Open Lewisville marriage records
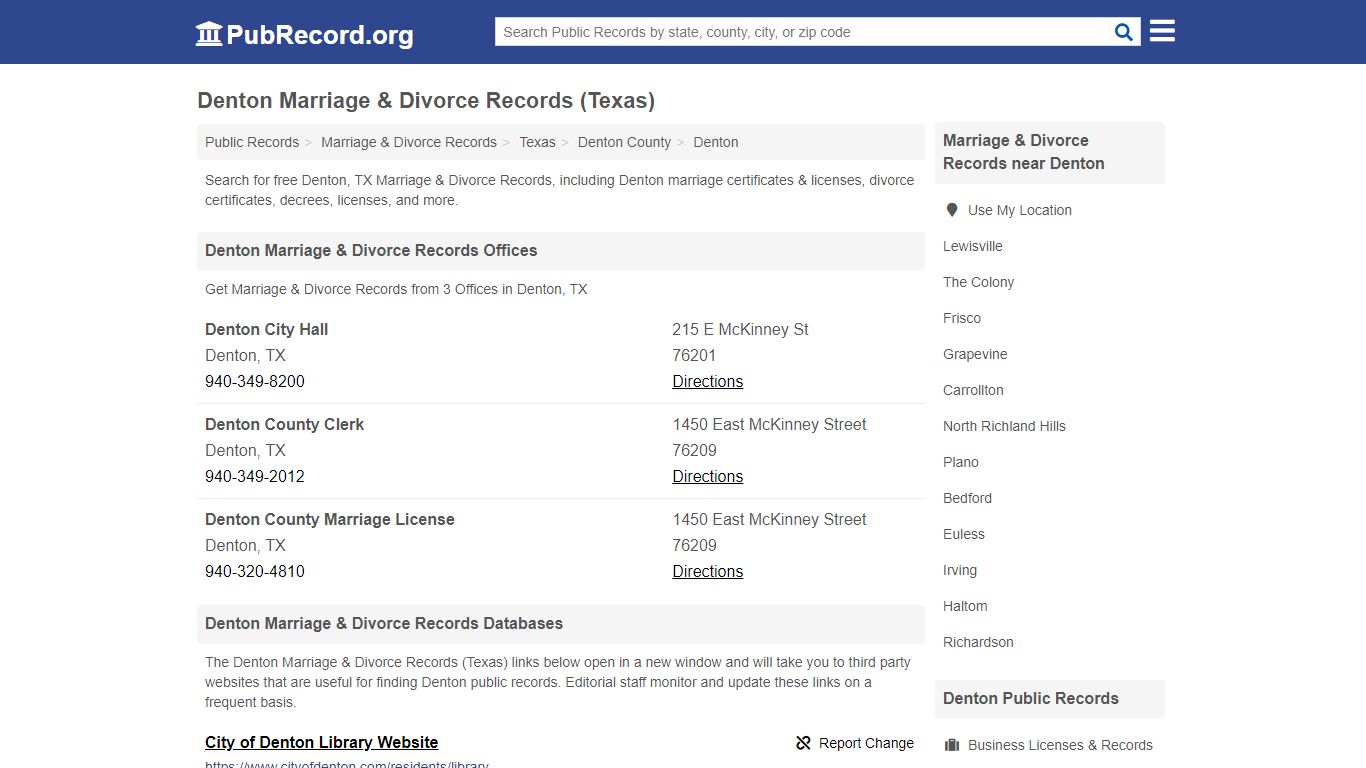This screenshot has height=768, width=1366. 973,246
